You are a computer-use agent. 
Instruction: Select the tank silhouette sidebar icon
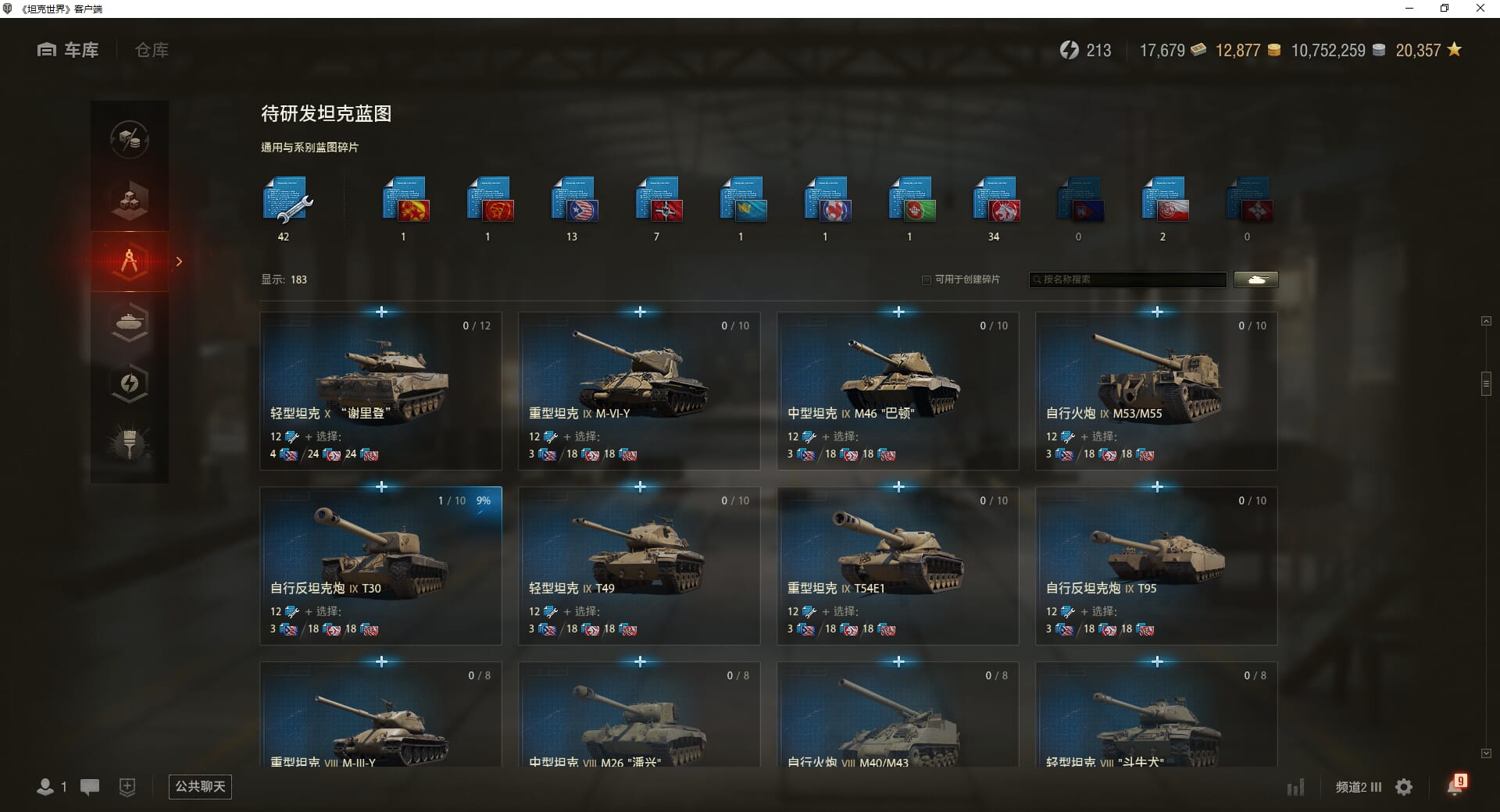[x=130, y=322]
